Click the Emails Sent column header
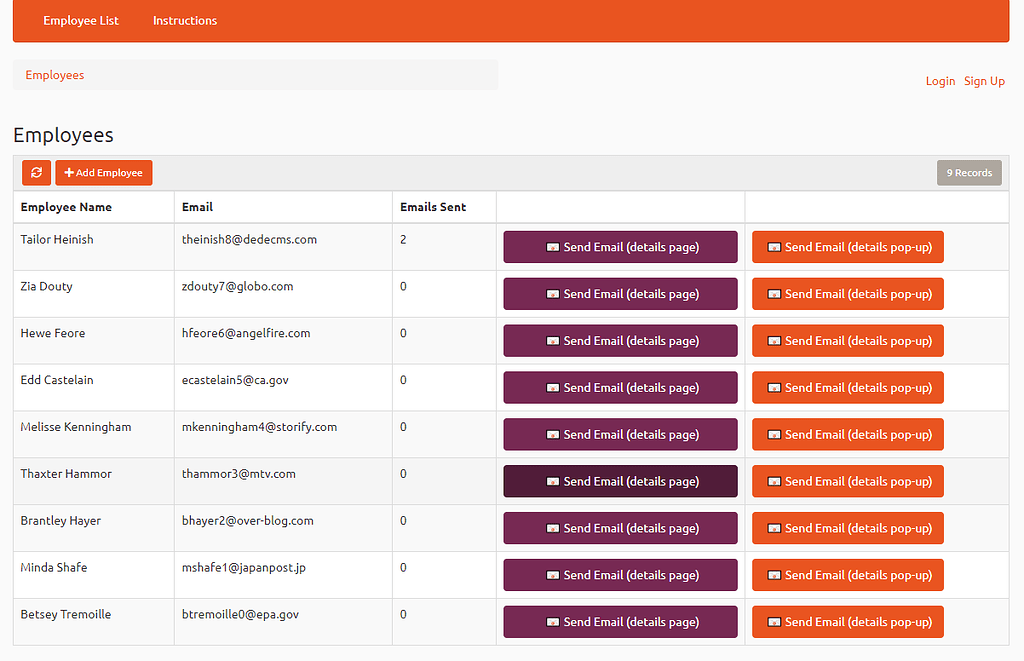1024x661 pixels. tap(435, 207)
